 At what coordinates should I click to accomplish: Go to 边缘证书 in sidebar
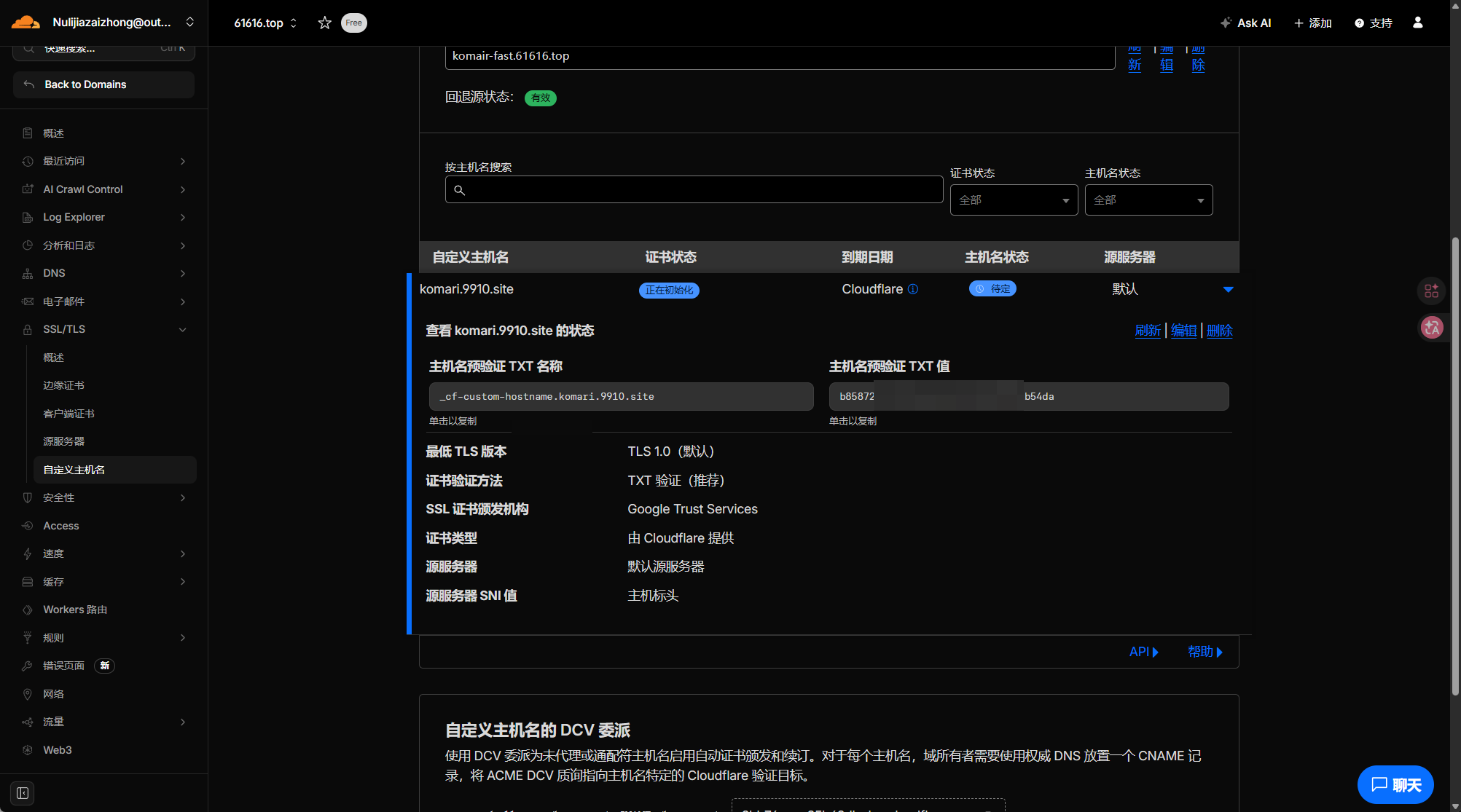tap(64, 385)
